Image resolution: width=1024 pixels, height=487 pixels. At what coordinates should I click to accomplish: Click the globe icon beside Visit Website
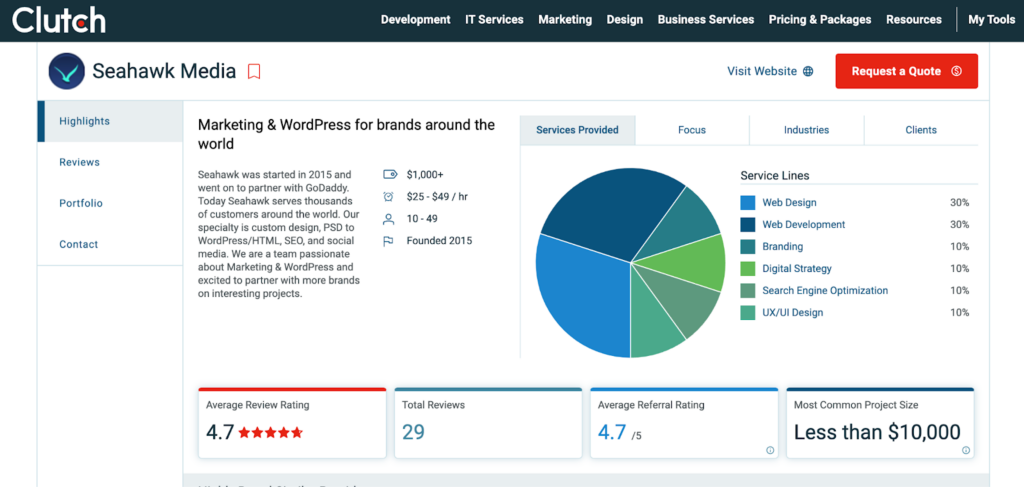pos(808,72)
